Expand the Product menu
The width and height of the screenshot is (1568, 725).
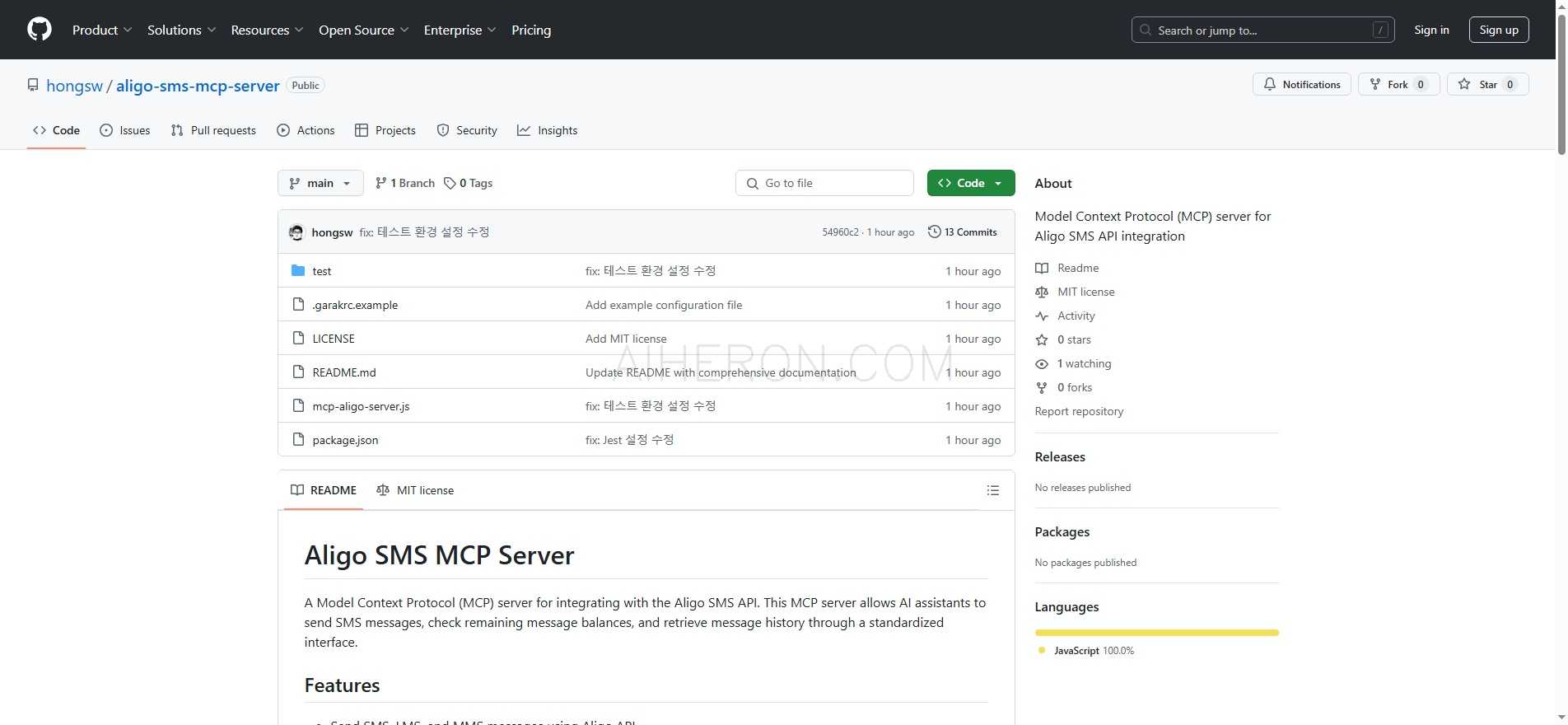102,30
